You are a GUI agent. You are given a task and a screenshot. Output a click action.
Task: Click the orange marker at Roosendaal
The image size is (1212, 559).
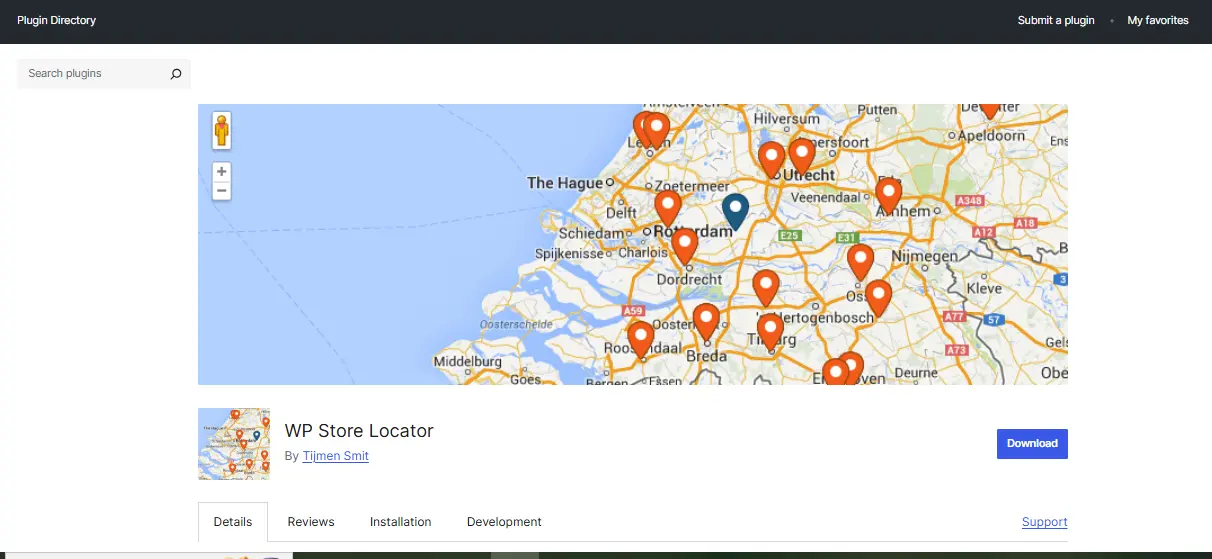click(x=640, y=339)
